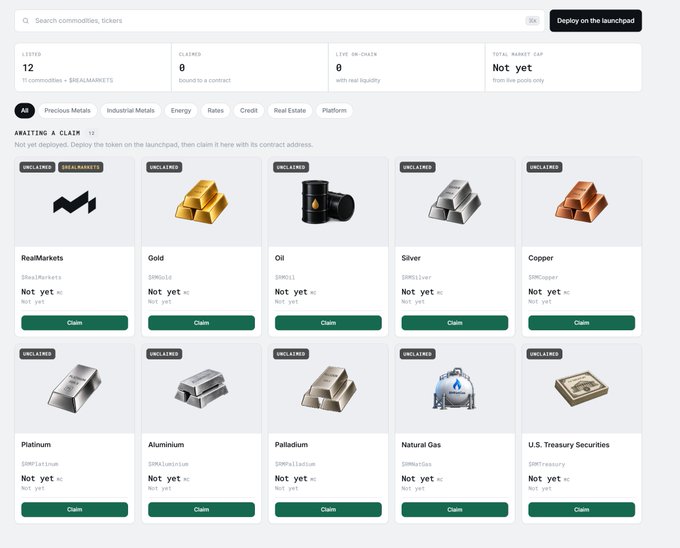This screenshot has height=548, width=680.
Task: Open the Oil barrels image
Action: [x=328, y=202]
